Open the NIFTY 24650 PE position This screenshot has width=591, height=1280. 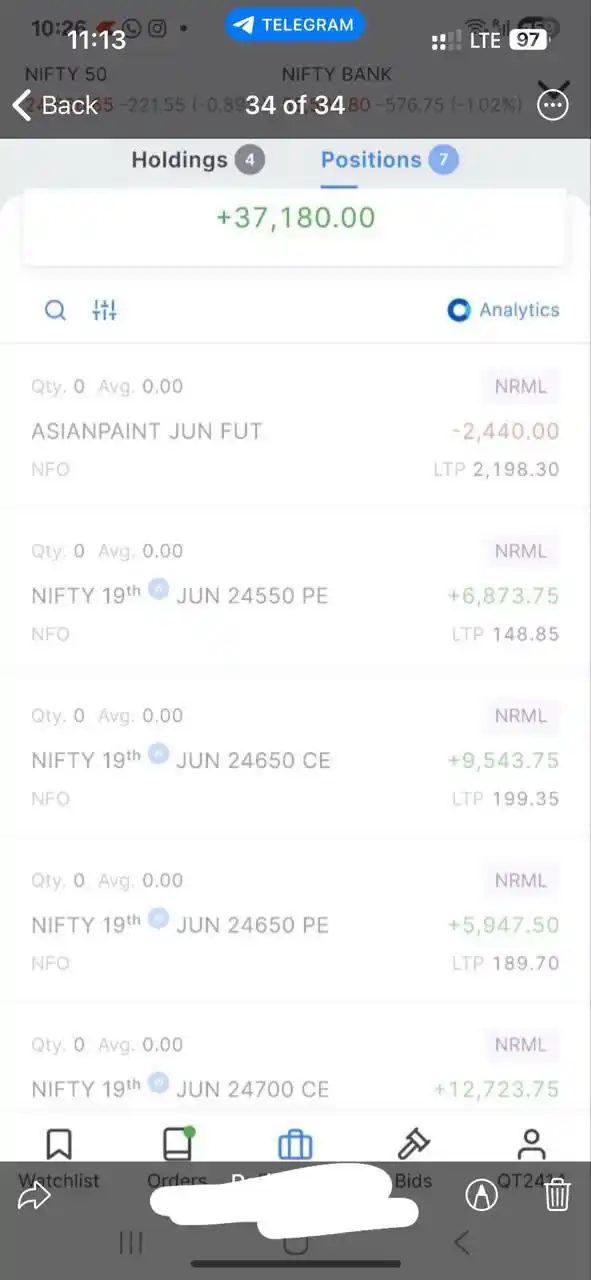click(295, 922)
